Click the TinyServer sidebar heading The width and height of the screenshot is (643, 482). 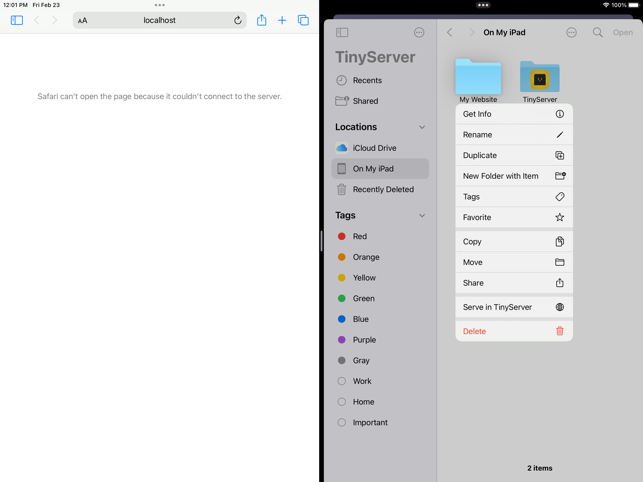[x=375, y=57]
